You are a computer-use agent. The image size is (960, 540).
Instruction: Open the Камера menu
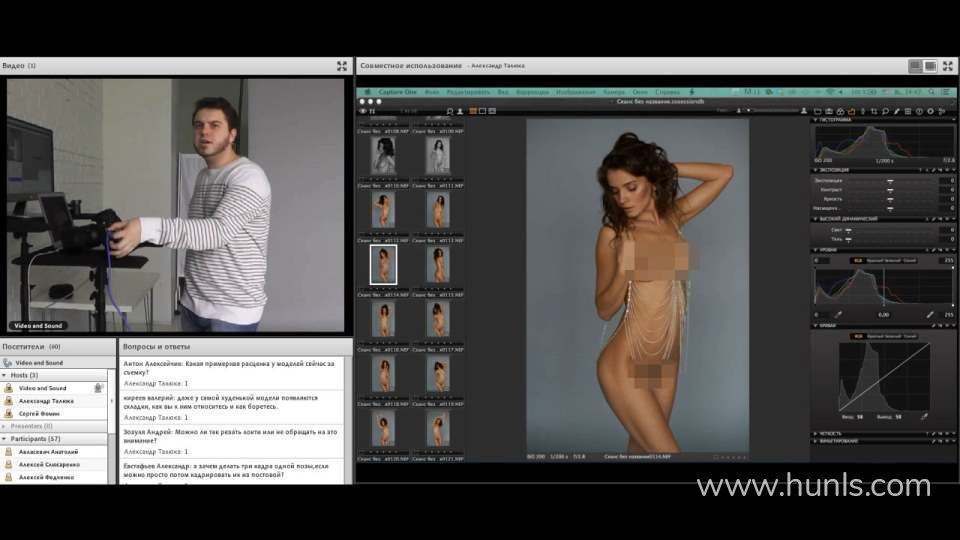(613, 92)
